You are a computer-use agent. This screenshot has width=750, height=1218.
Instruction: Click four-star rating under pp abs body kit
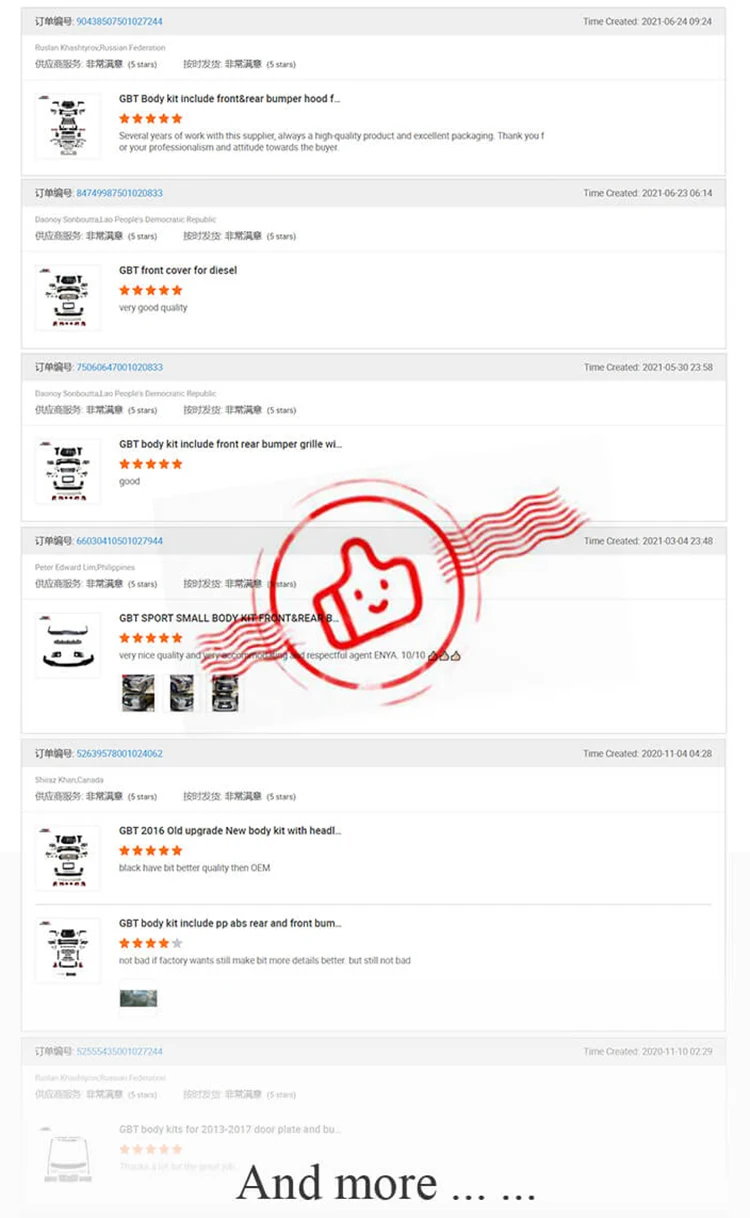151,943
